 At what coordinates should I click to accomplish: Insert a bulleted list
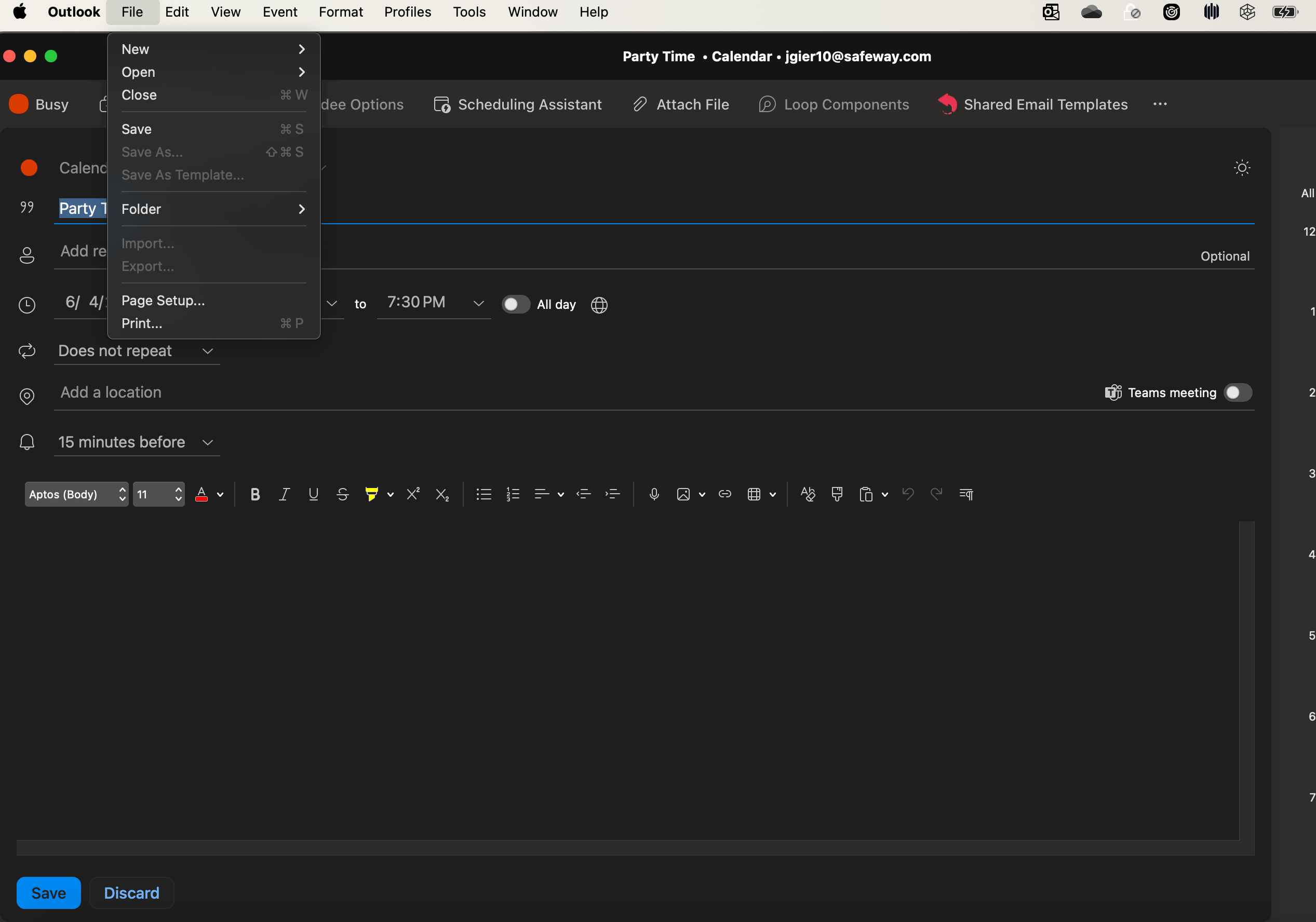click(x=484, y=494)
